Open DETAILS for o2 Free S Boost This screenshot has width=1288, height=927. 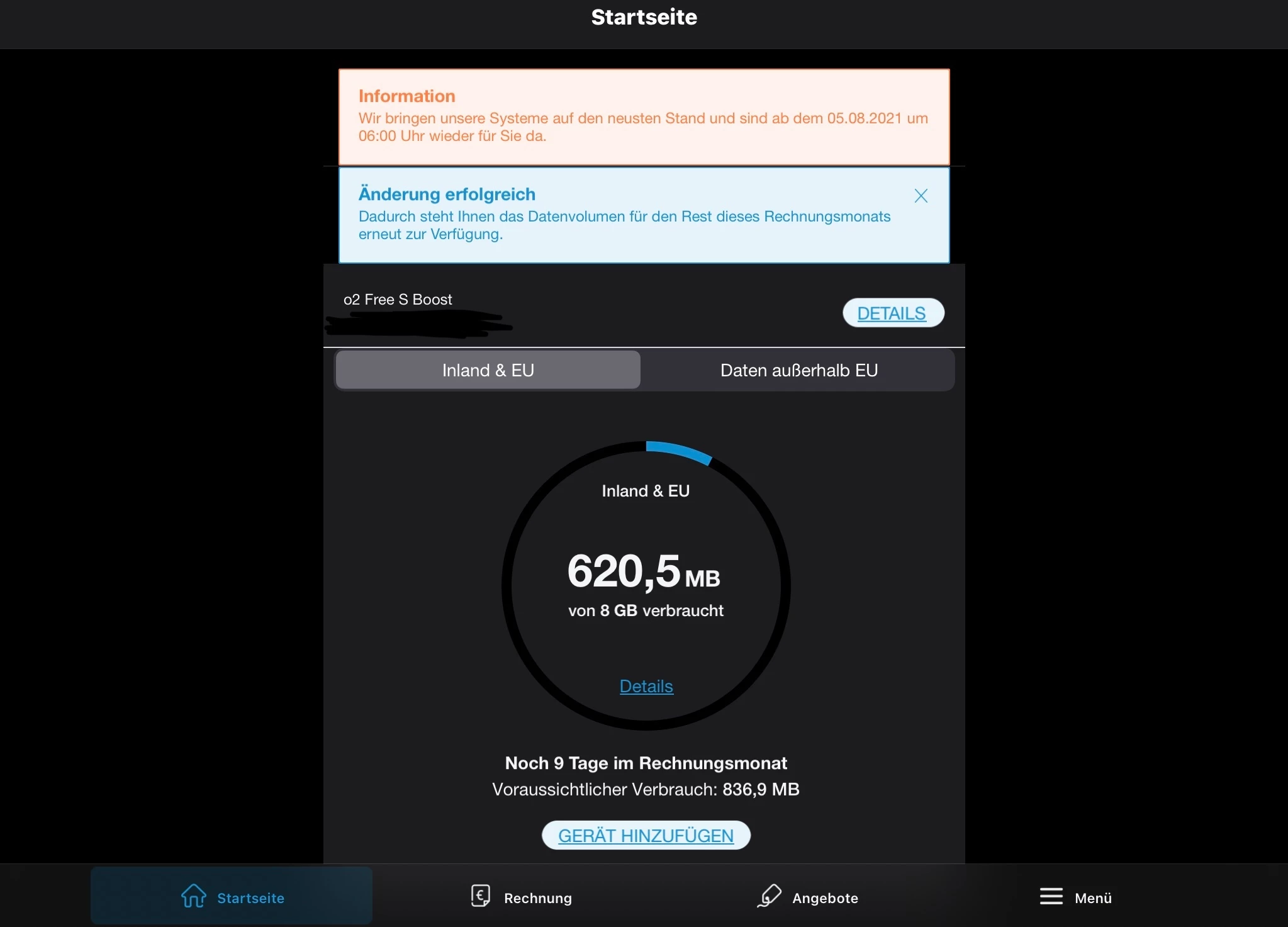point(892,313)
